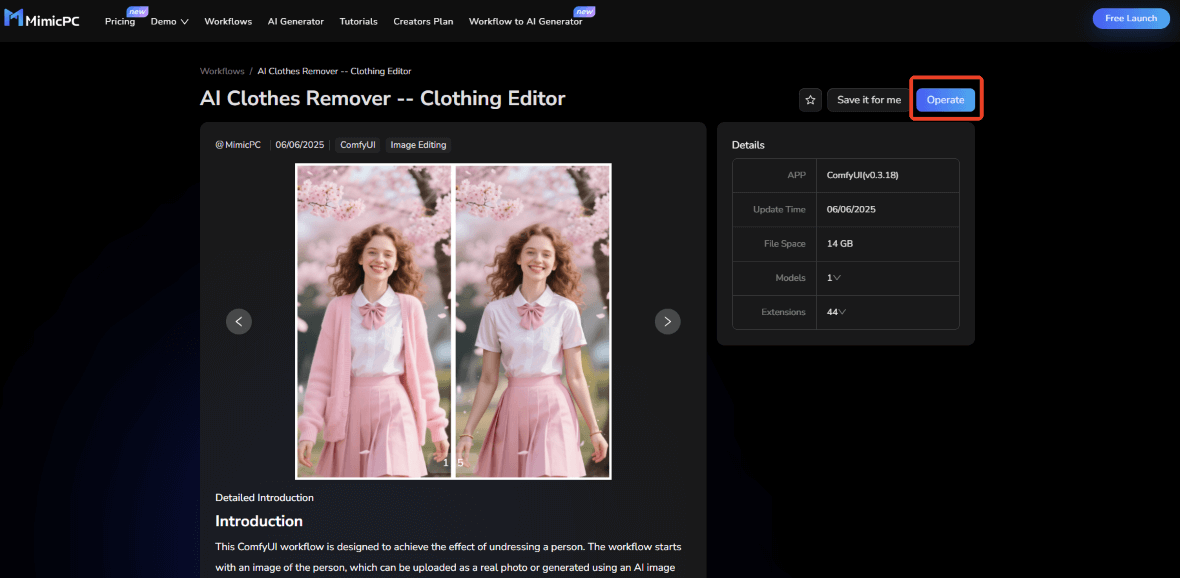Click the Workflows breadcrumb link
The height and width of the screenshot is (578, 1180).
(222, 71)
